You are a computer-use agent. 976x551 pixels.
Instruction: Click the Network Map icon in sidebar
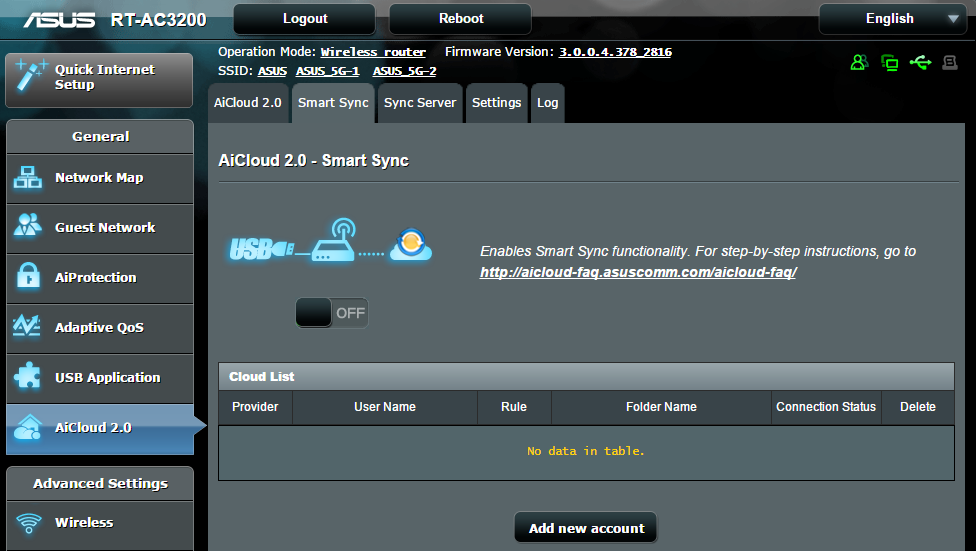point(28,177)
